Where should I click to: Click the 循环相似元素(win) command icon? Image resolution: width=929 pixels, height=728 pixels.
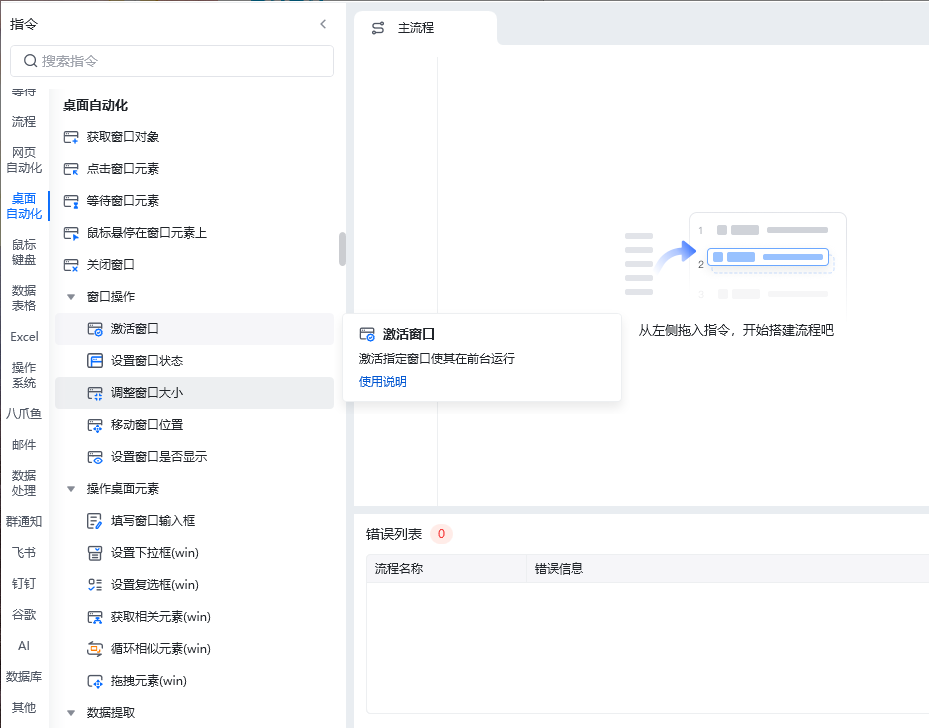click(x=95, y=649)
